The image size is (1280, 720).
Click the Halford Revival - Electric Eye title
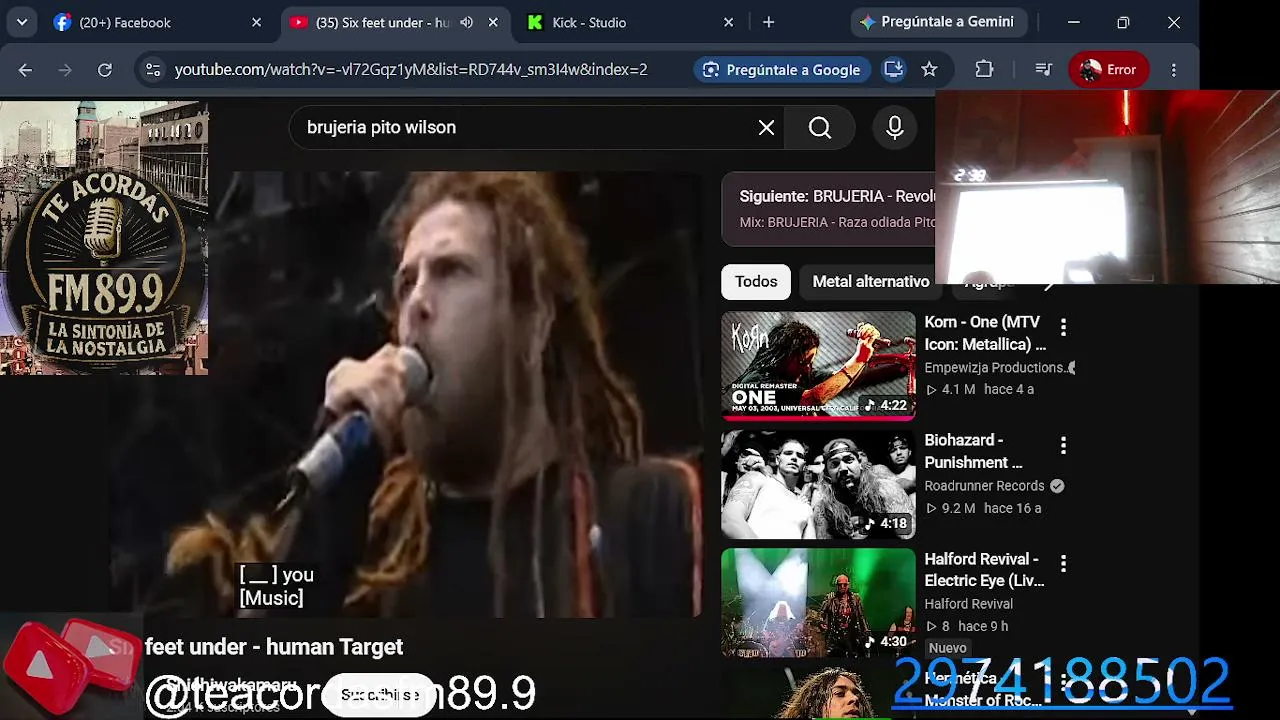(x=984, y=570)
